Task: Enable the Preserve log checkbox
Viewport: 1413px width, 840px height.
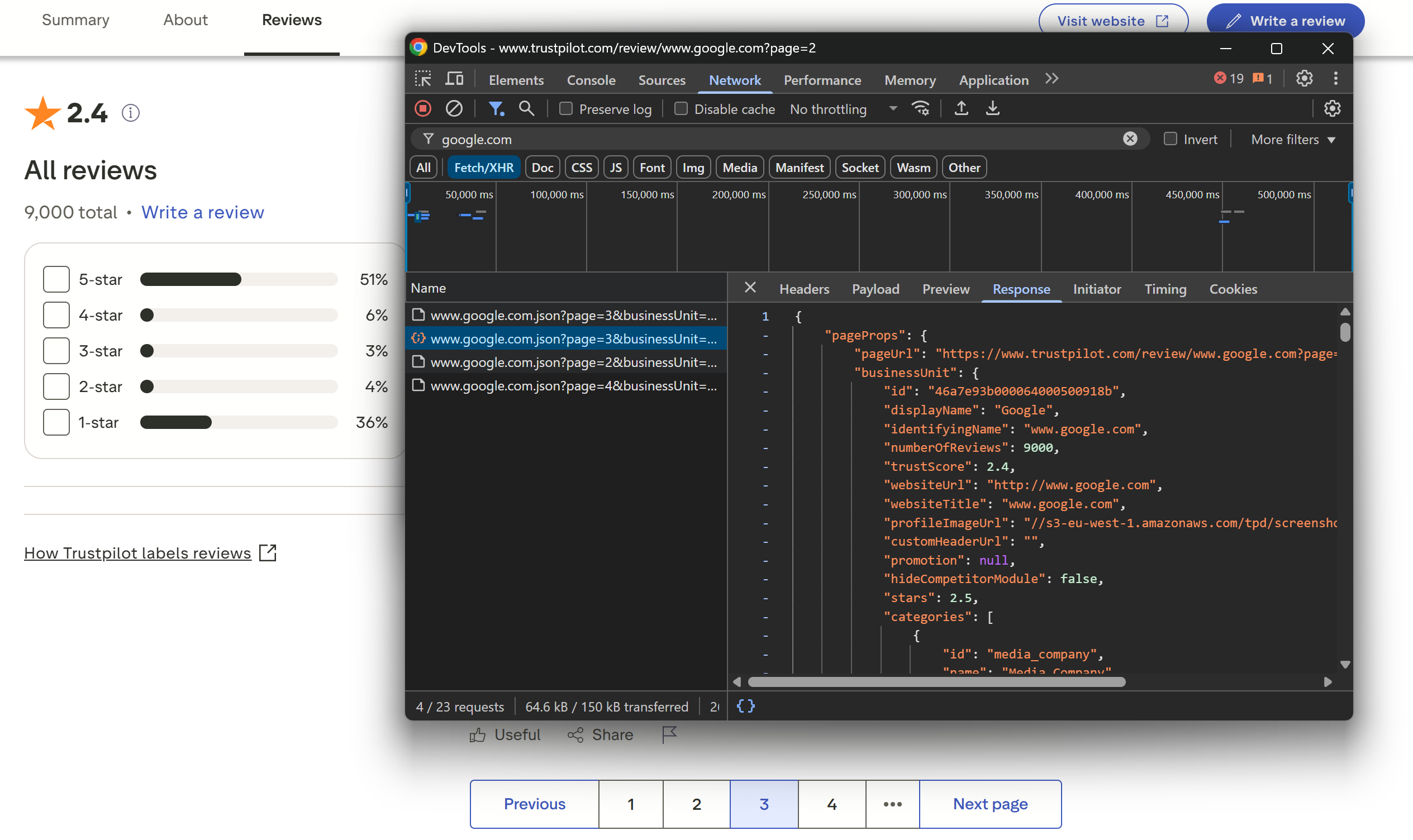Action: click(x=565, y=109)
